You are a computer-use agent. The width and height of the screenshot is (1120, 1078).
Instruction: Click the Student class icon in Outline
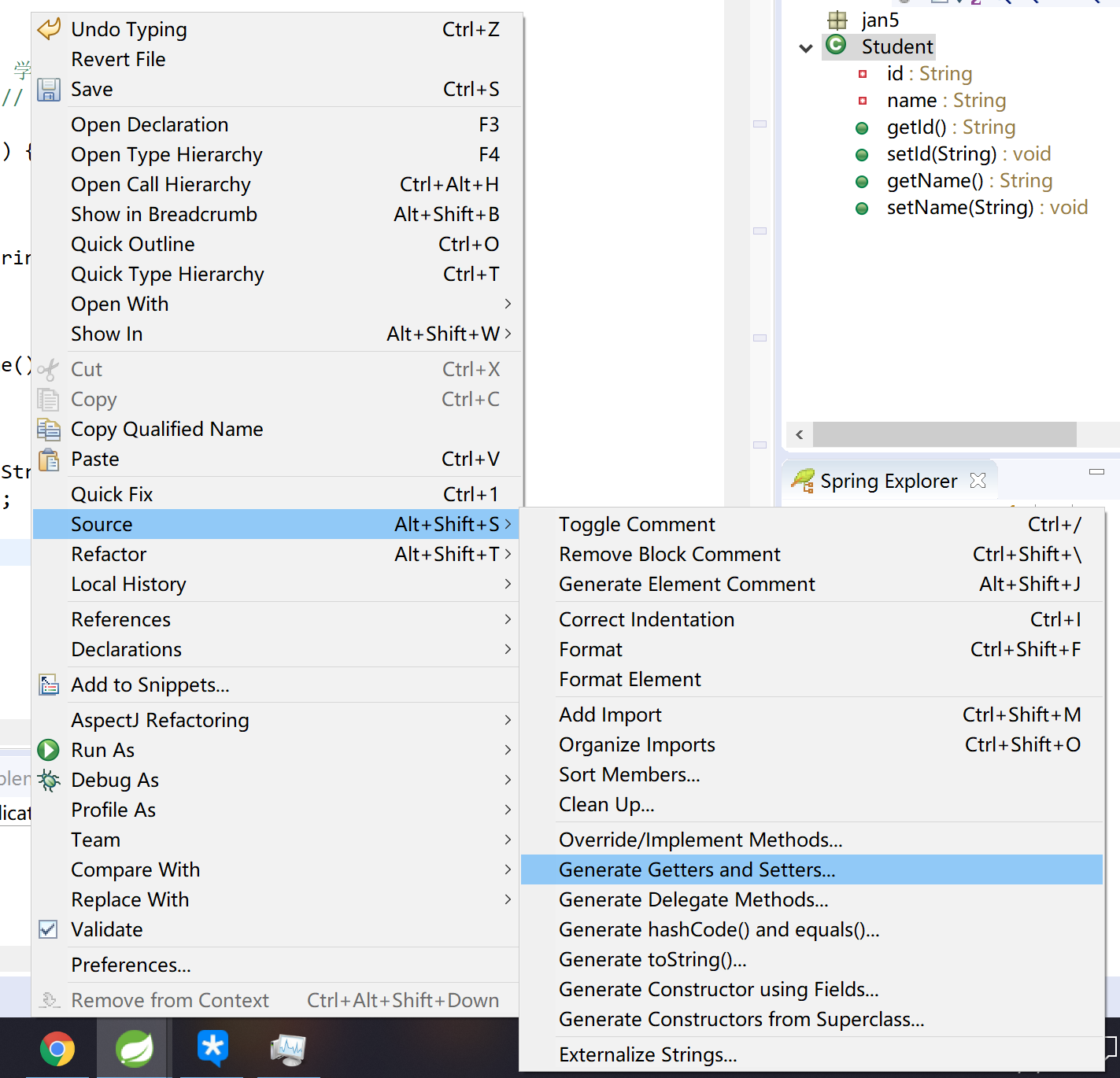(x=835, y=46)
